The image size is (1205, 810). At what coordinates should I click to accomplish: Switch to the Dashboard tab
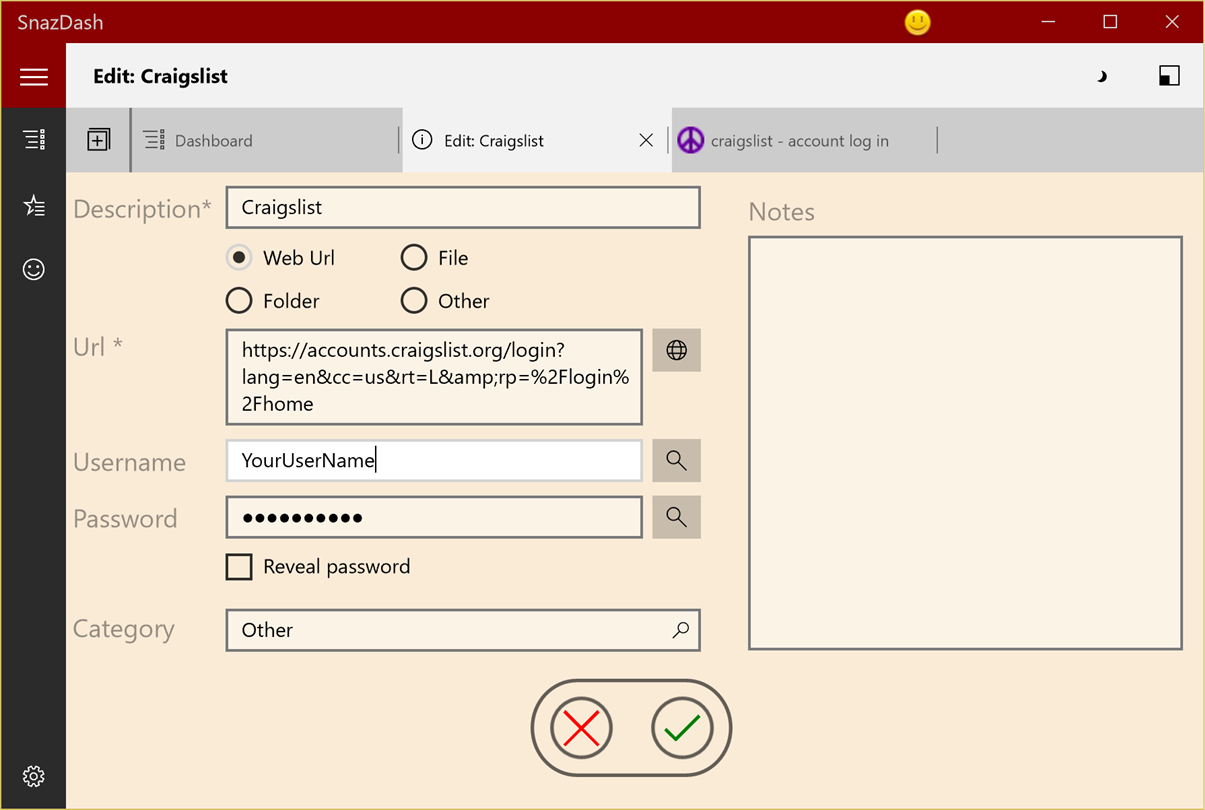point(265,140)
